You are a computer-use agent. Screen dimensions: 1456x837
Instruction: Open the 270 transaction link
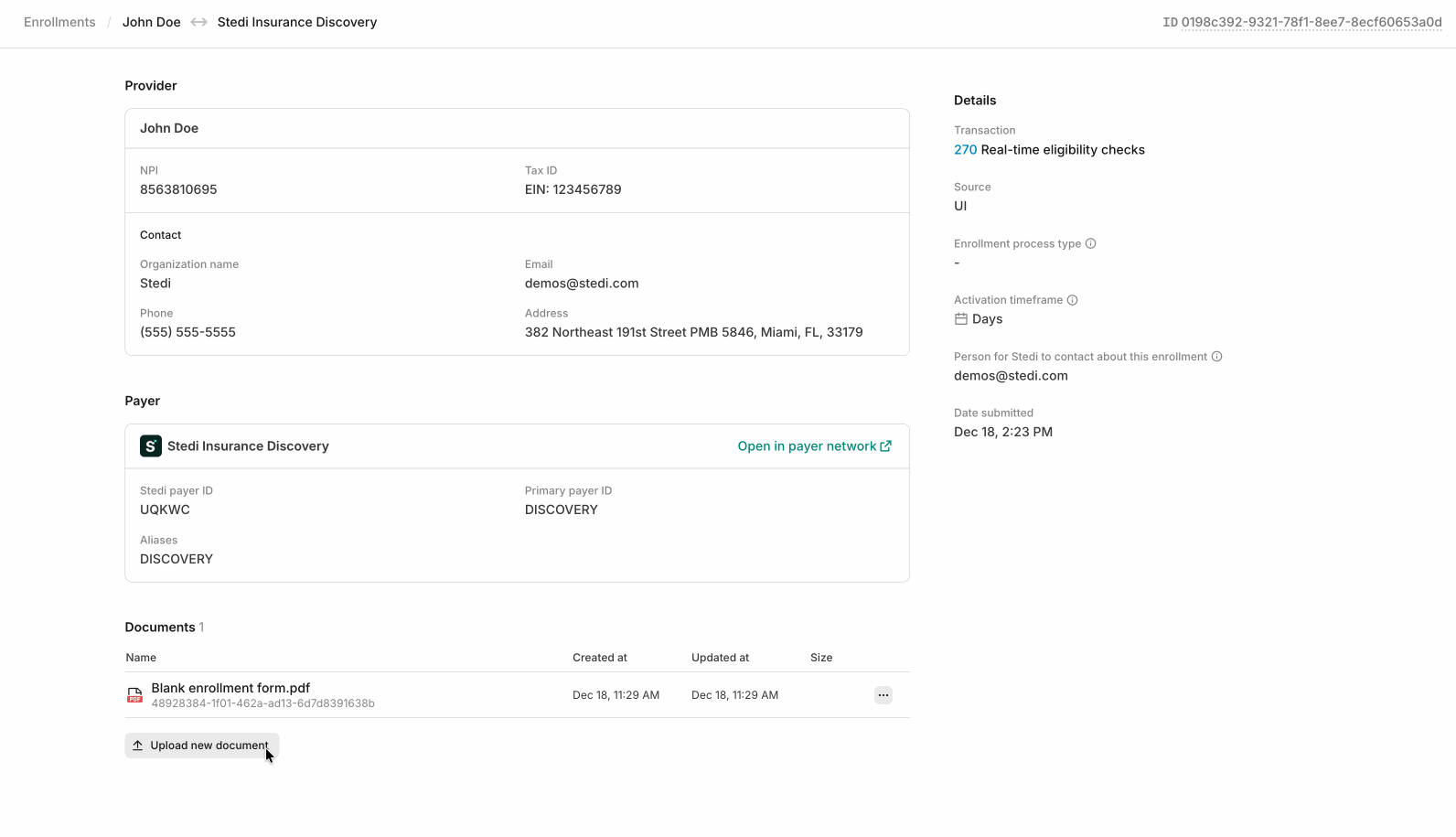click(966, 150)
